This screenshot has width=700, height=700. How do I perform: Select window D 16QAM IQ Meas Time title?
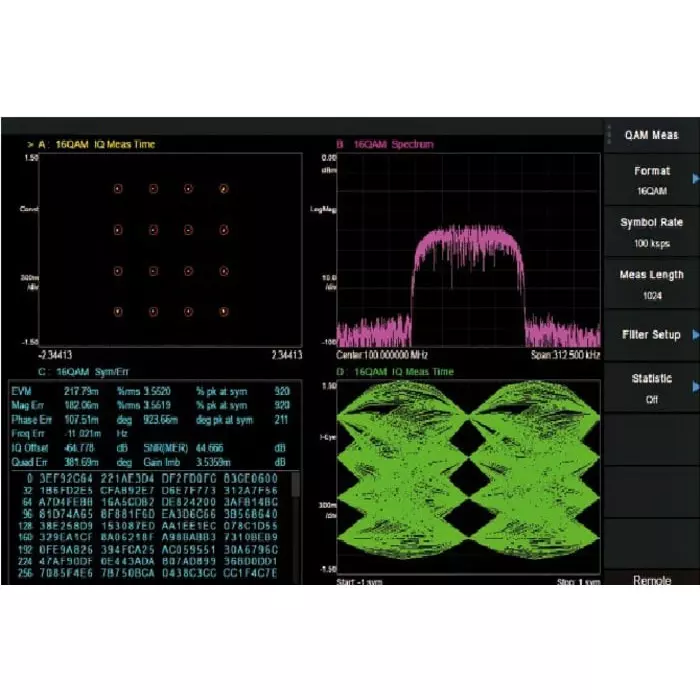click(x=395, y=372)
